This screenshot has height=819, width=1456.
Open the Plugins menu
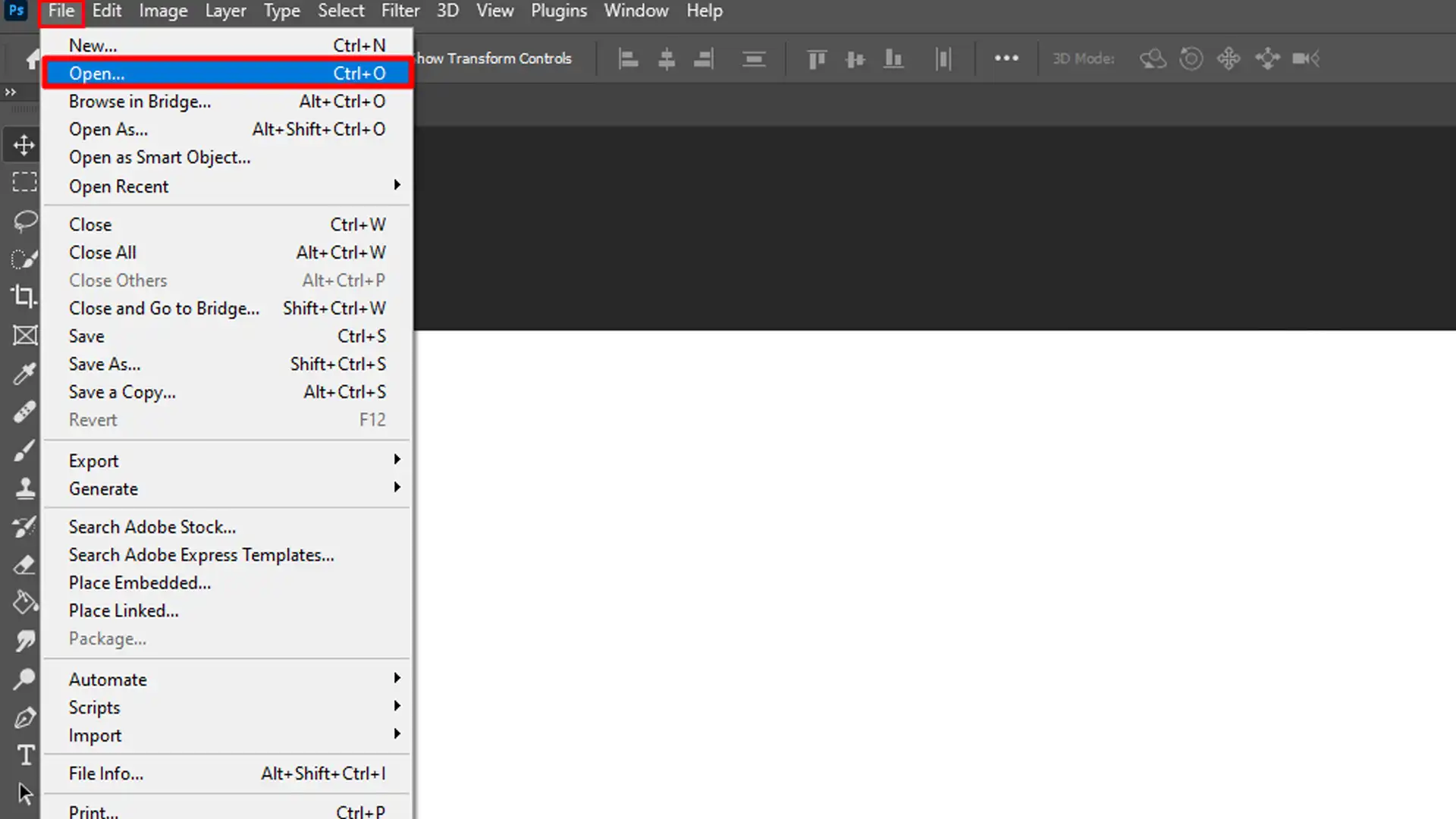click(559, 11)
